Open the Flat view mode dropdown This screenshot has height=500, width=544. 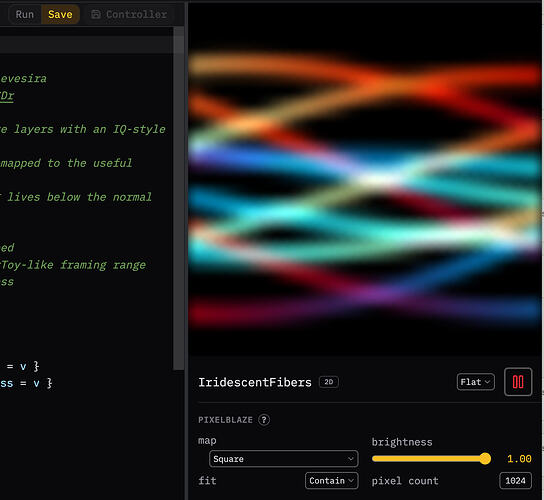click(x=475, y=382)
